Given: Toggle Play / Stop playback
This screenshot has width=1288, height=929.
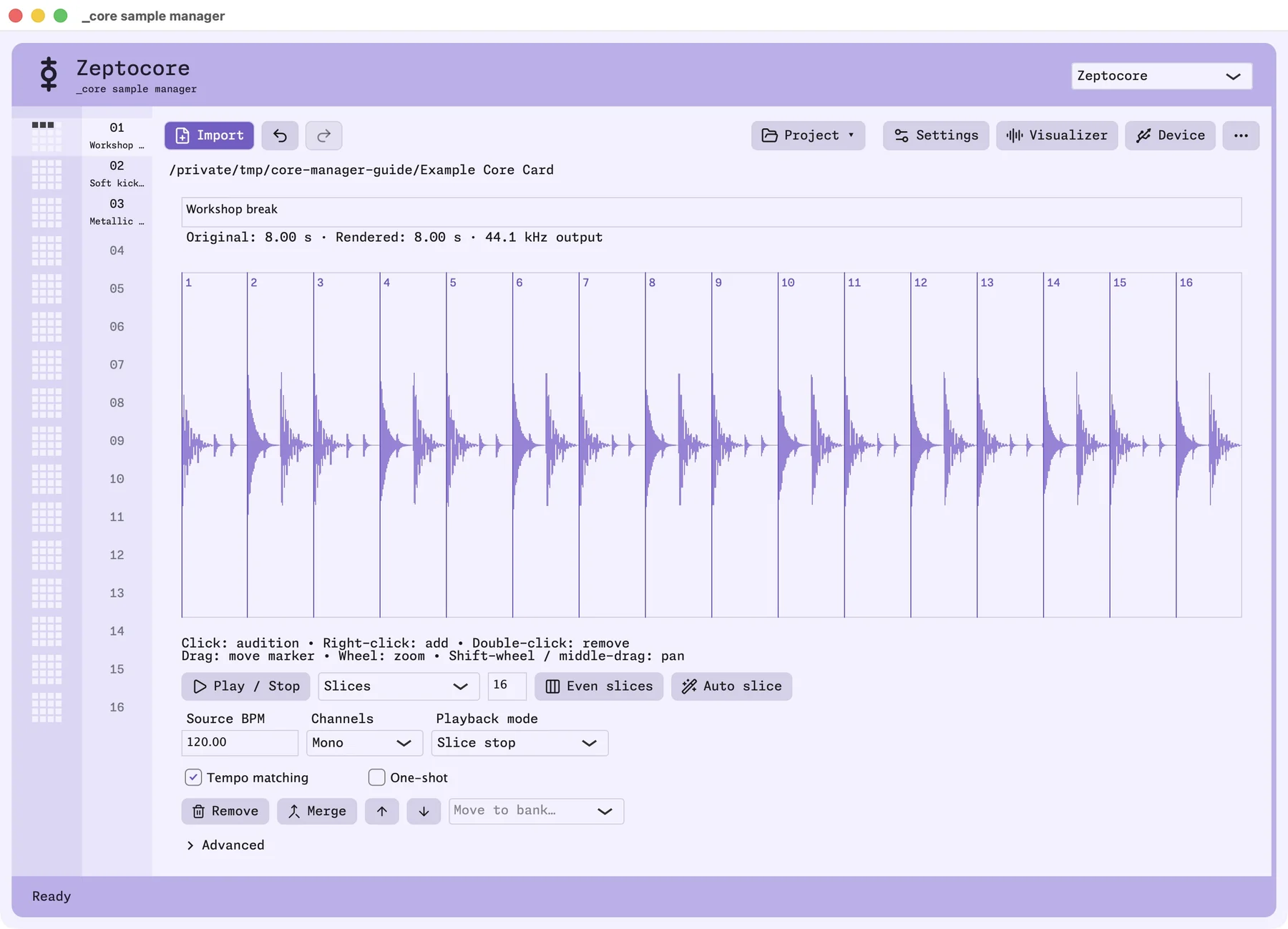Looking at the screenshot, I should pos(245,686).
